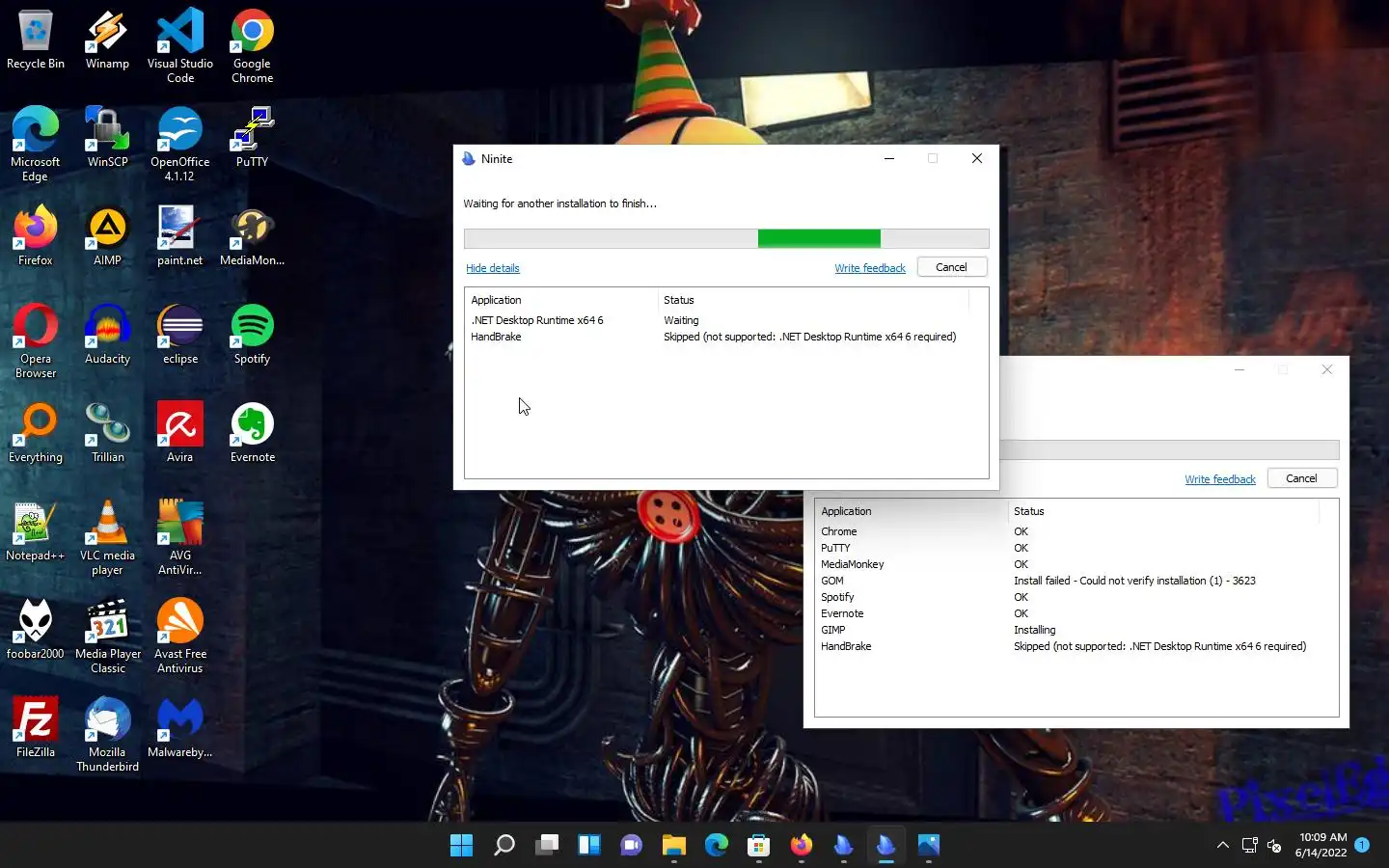Open Write feedback in the background Ninite window
Image resolution: width=1389 pixels, height=868 pixels.
click(1220, 479)
